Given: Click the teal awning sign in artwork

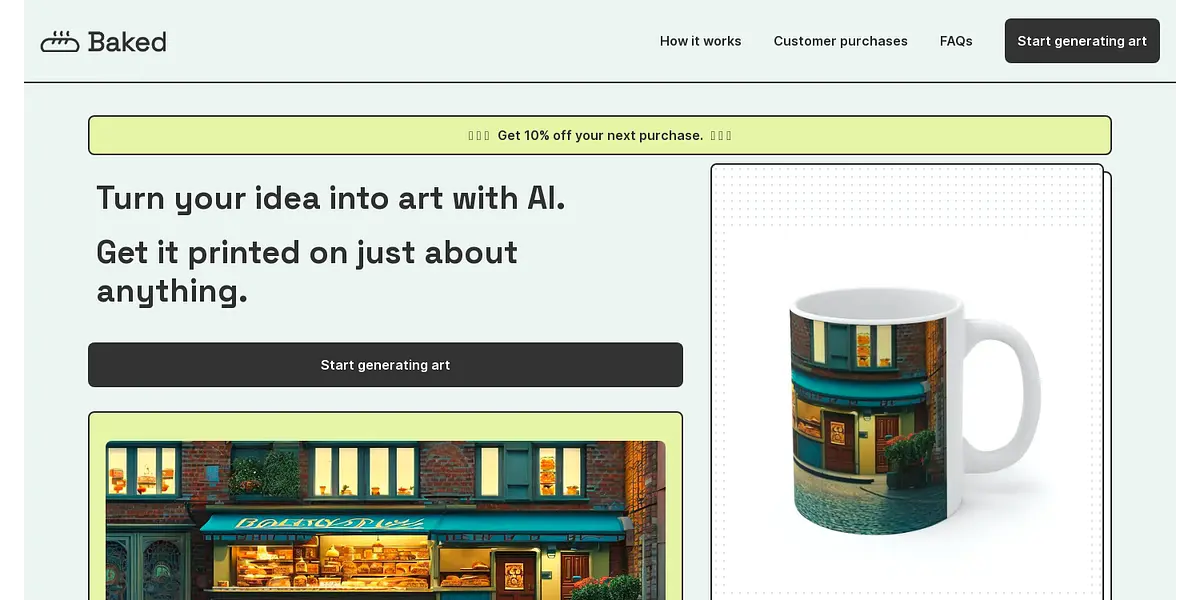Looking at the screenshot, I should point(413,524).
